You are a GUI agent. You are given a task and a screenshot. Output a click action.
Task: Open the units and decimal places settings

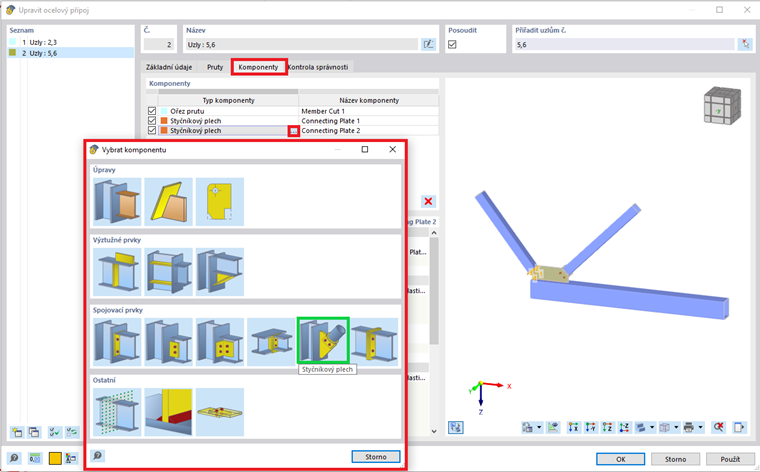[34, 458]
